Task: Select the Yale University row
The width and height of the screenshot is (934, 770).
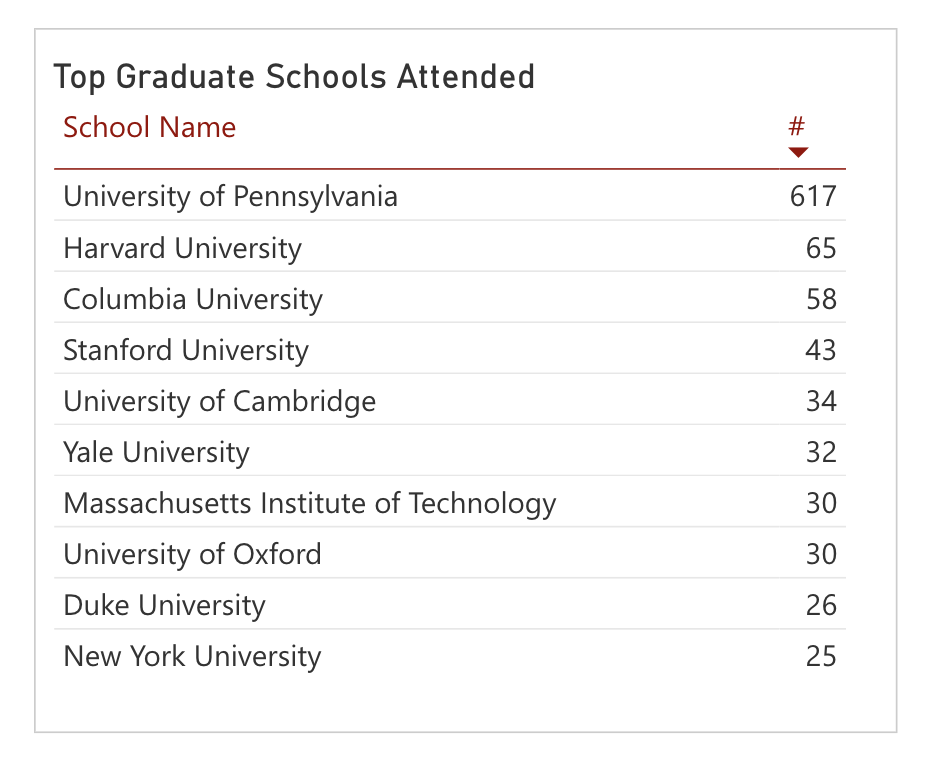Action: (x=450, y=451)
